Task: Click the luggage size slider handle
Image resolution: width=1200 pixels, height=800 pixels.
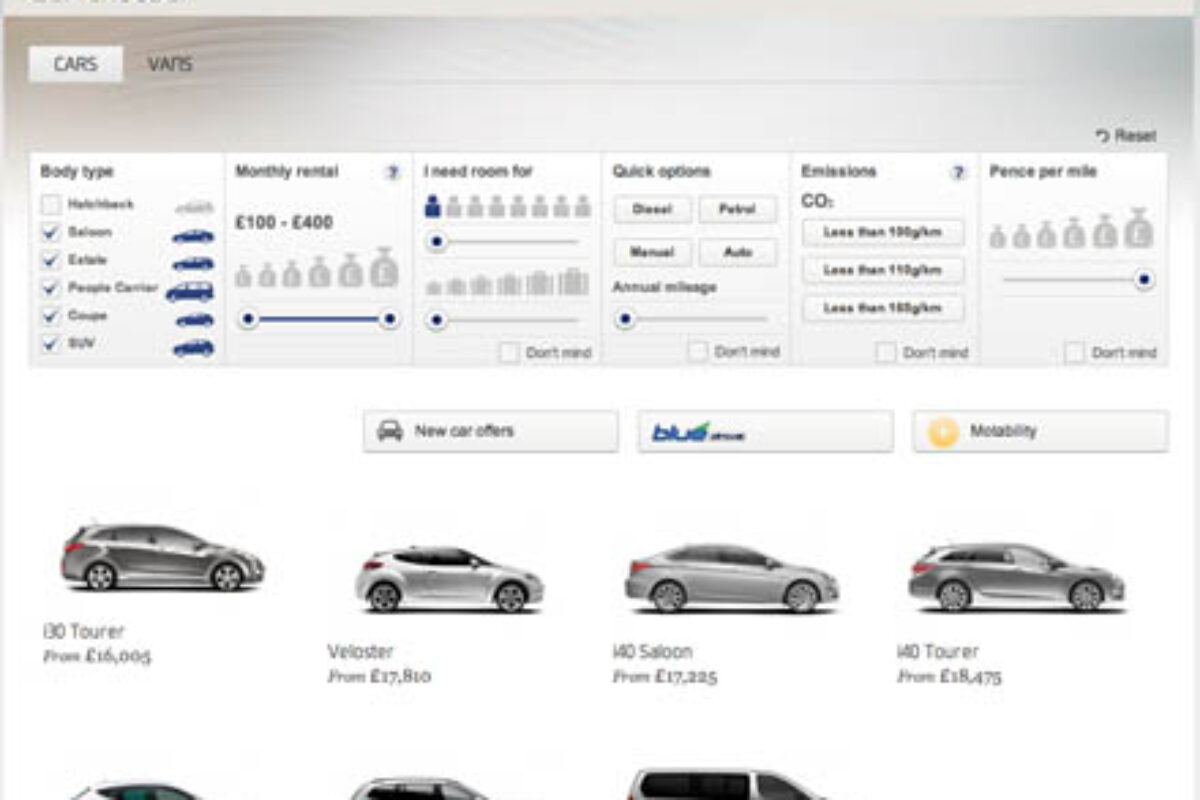Action: click(x=436, y=320)
